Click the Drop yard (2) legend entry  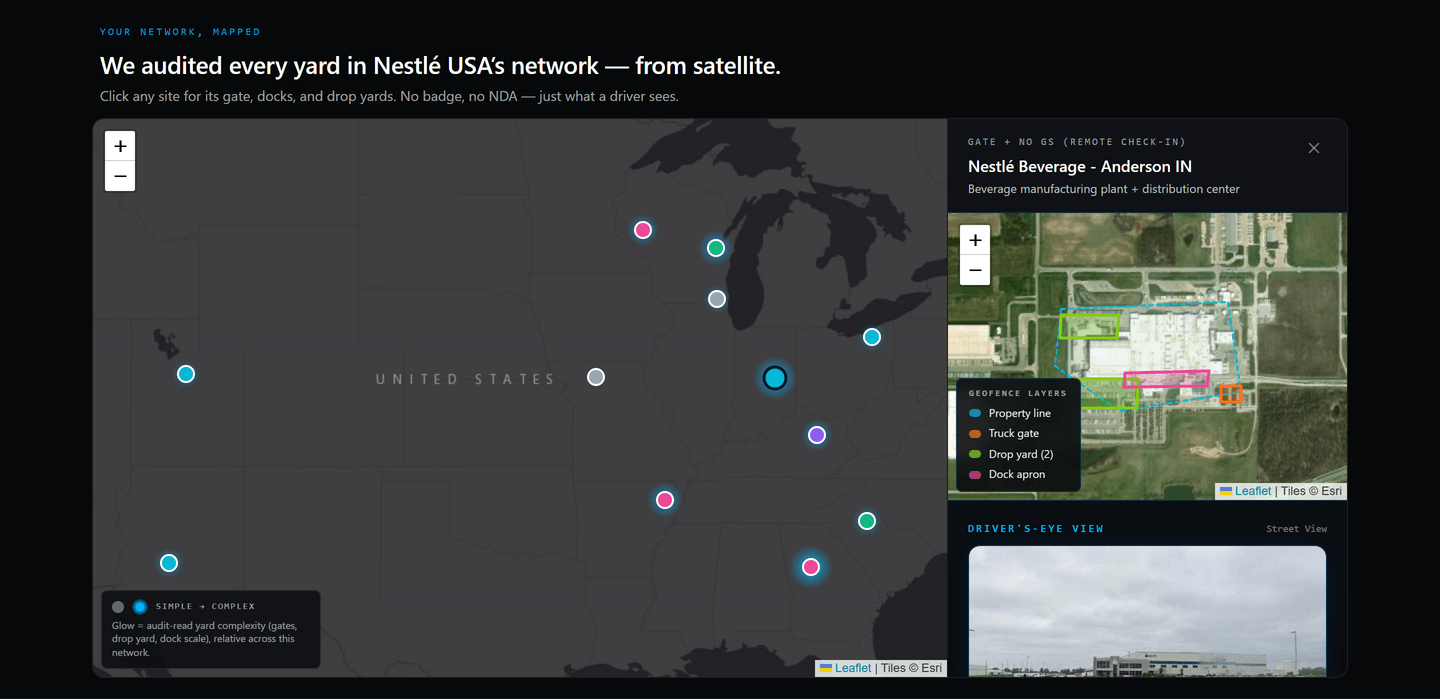coord(1011,454)
